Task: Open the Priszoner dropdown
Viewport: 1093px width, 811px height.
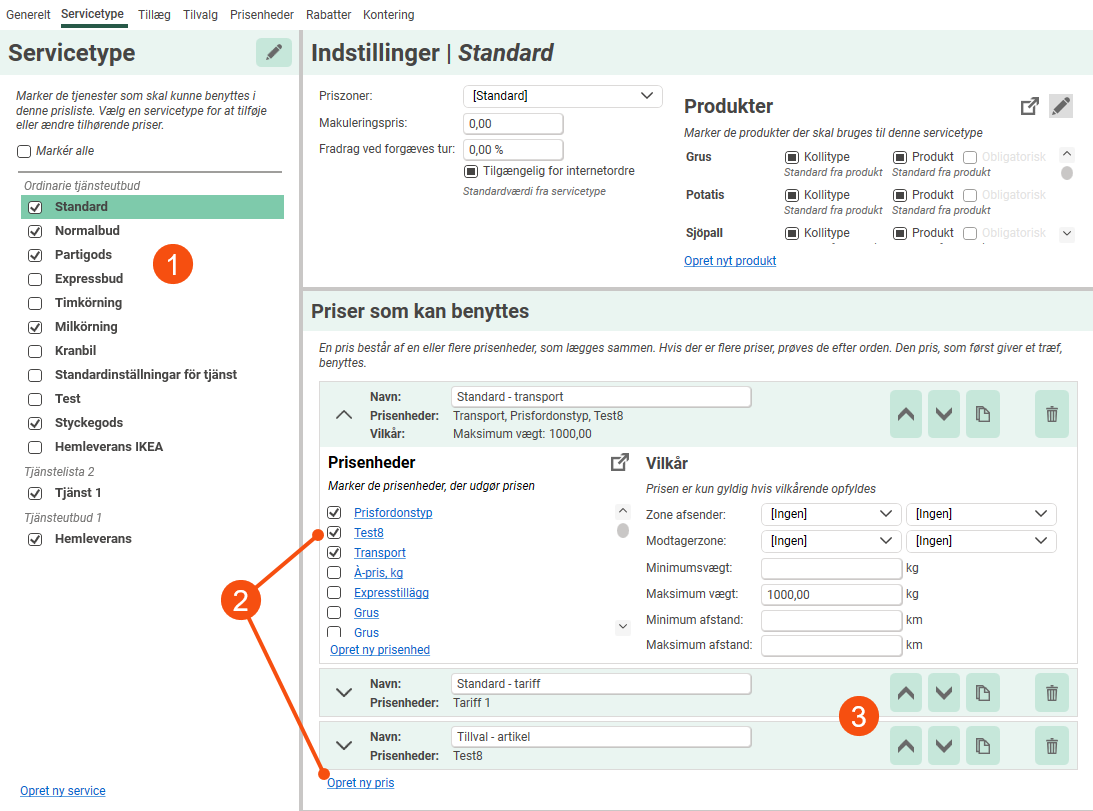Action: click(x=562, y=96)
